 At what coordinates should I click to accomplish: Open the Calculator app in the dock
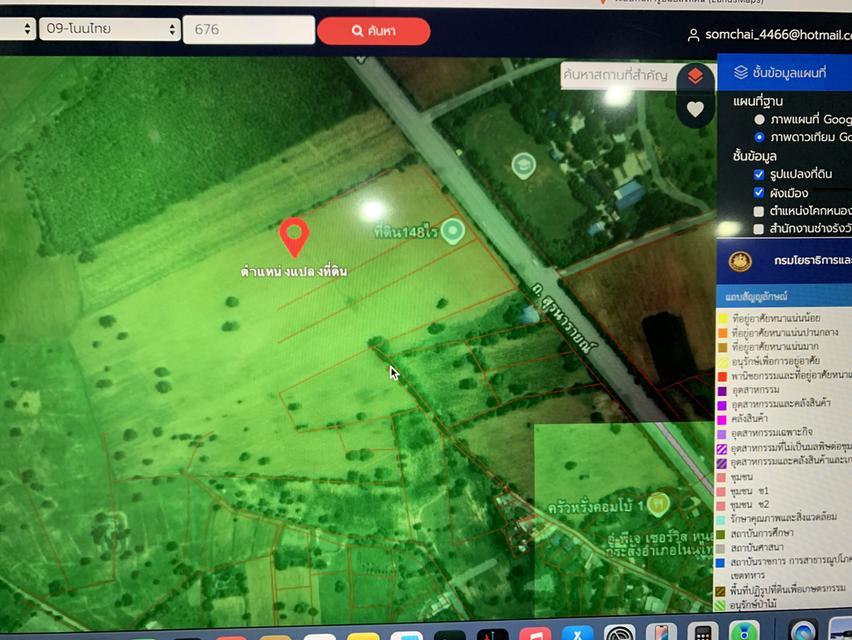(703, 632)
